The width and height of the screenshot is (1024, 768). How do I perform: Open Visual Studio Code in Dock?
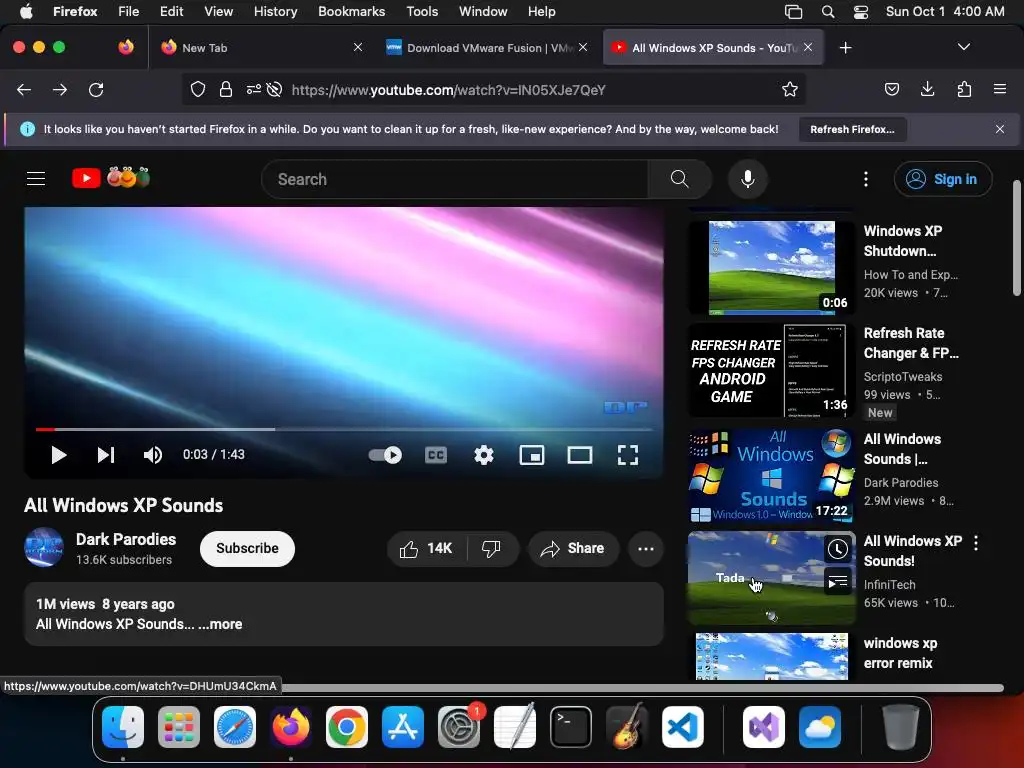[683, 727]
